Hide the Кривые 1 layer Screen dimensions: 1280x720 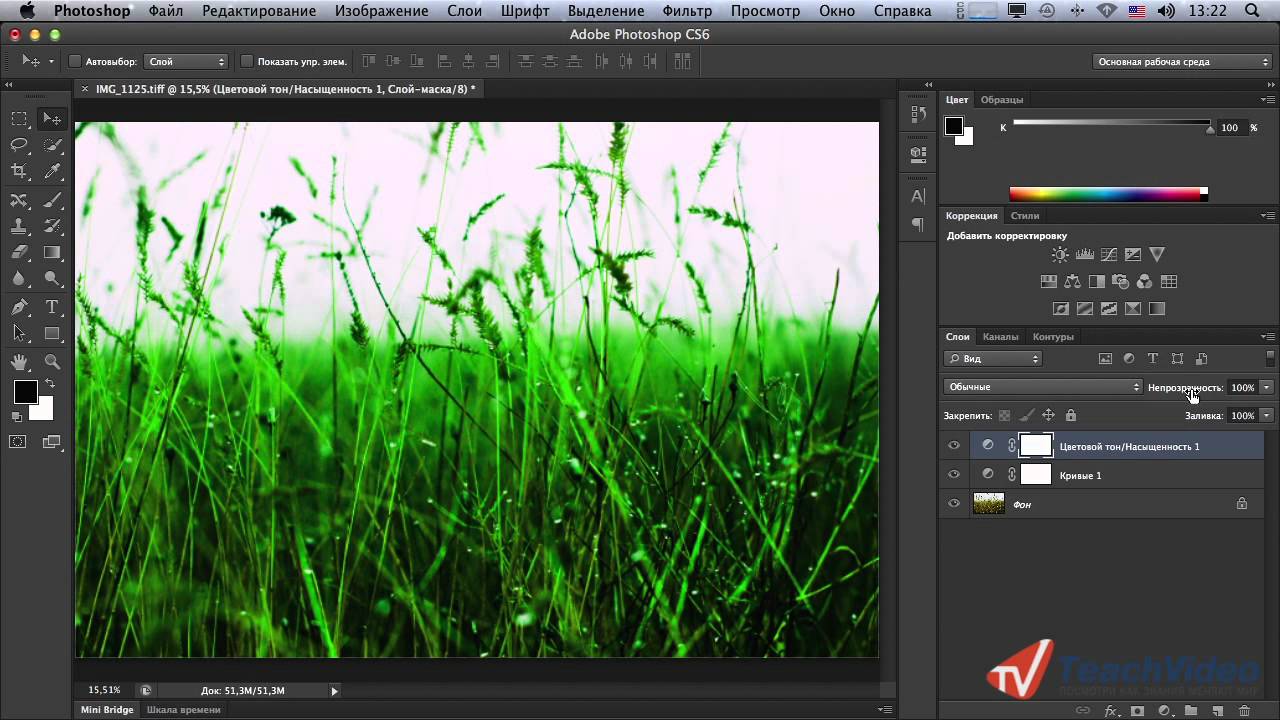(x=953, y=475)
